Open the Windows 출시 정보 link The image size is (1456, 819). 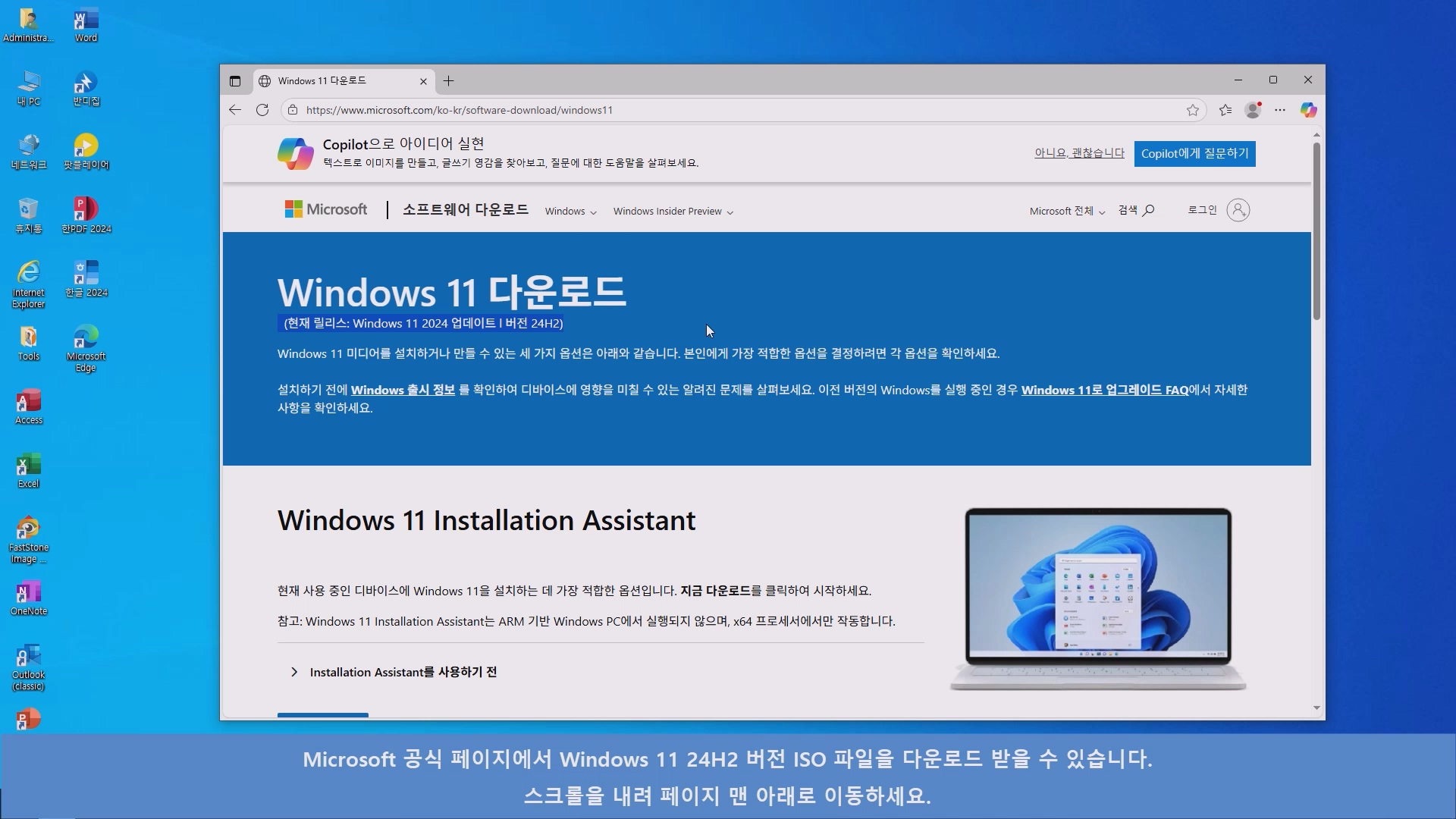(403, 390)
